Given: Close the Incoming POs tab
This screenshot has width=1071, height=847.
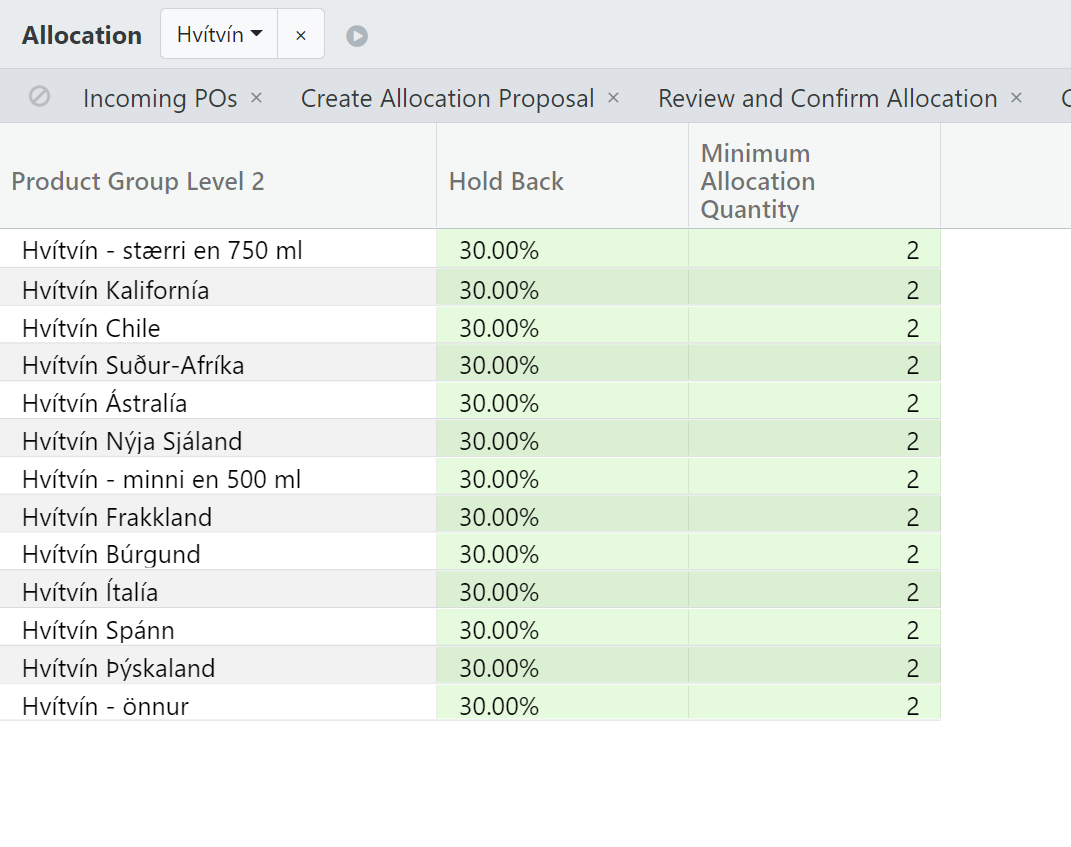Looking at the screenshot, I should (256, 98).
